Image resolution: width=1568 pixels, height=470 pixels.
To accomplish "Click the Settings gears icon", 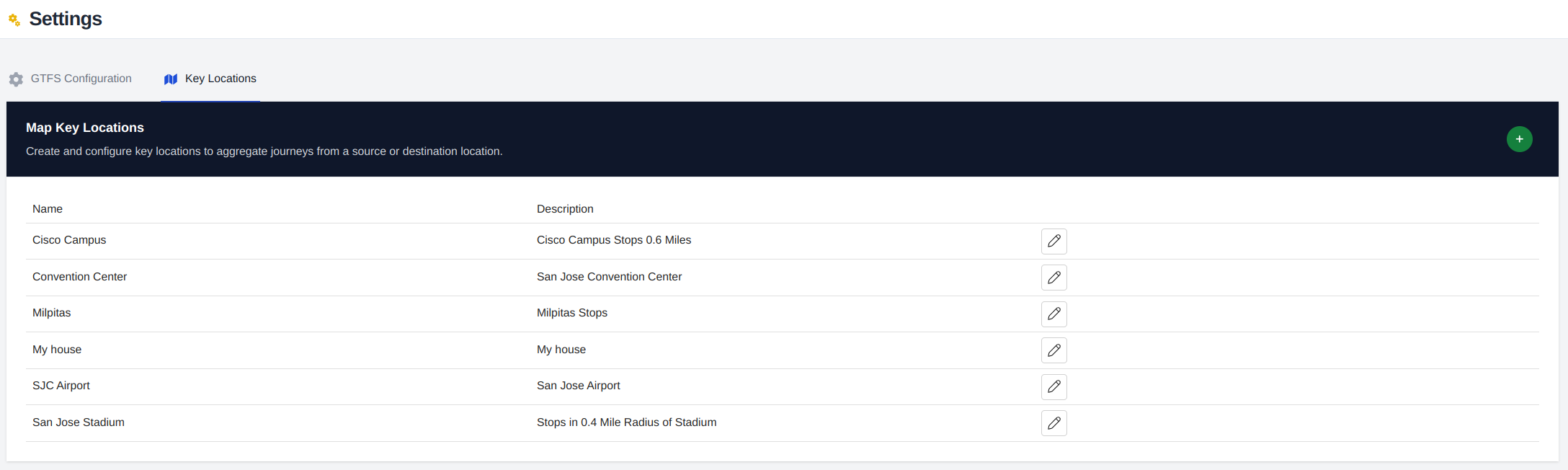I will point(14,20).
